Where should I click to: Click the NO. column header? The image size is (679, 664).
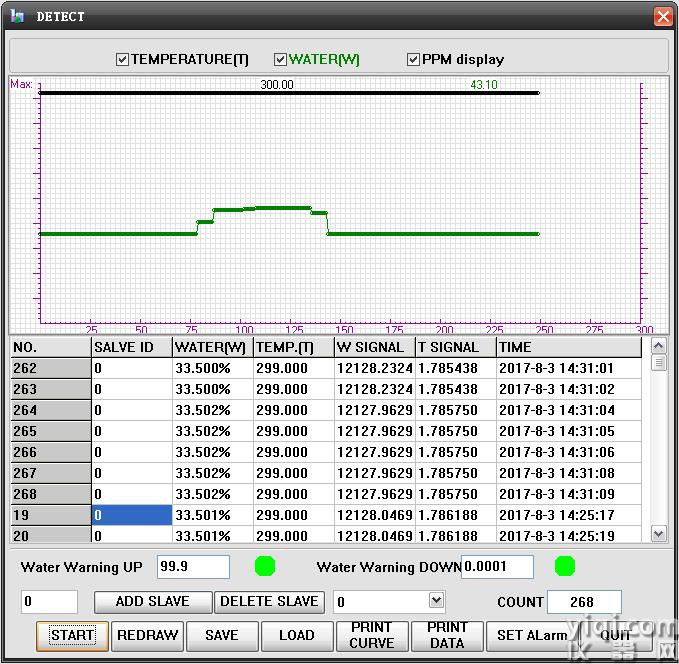tap(51, 347)
